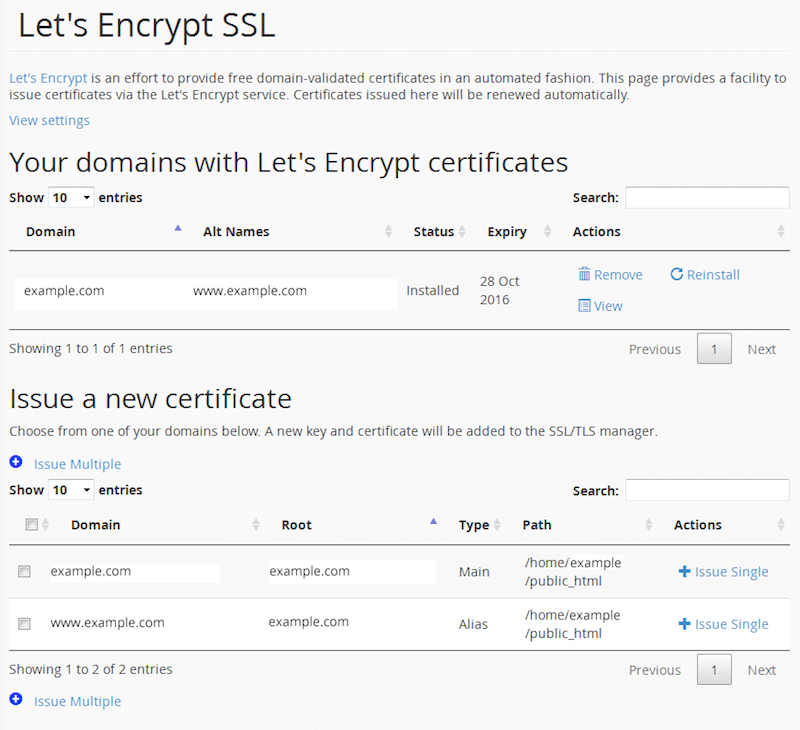Focus the Search box in Issue certificate section
This screenshot has width=800, height=730.
pos(706,490)
